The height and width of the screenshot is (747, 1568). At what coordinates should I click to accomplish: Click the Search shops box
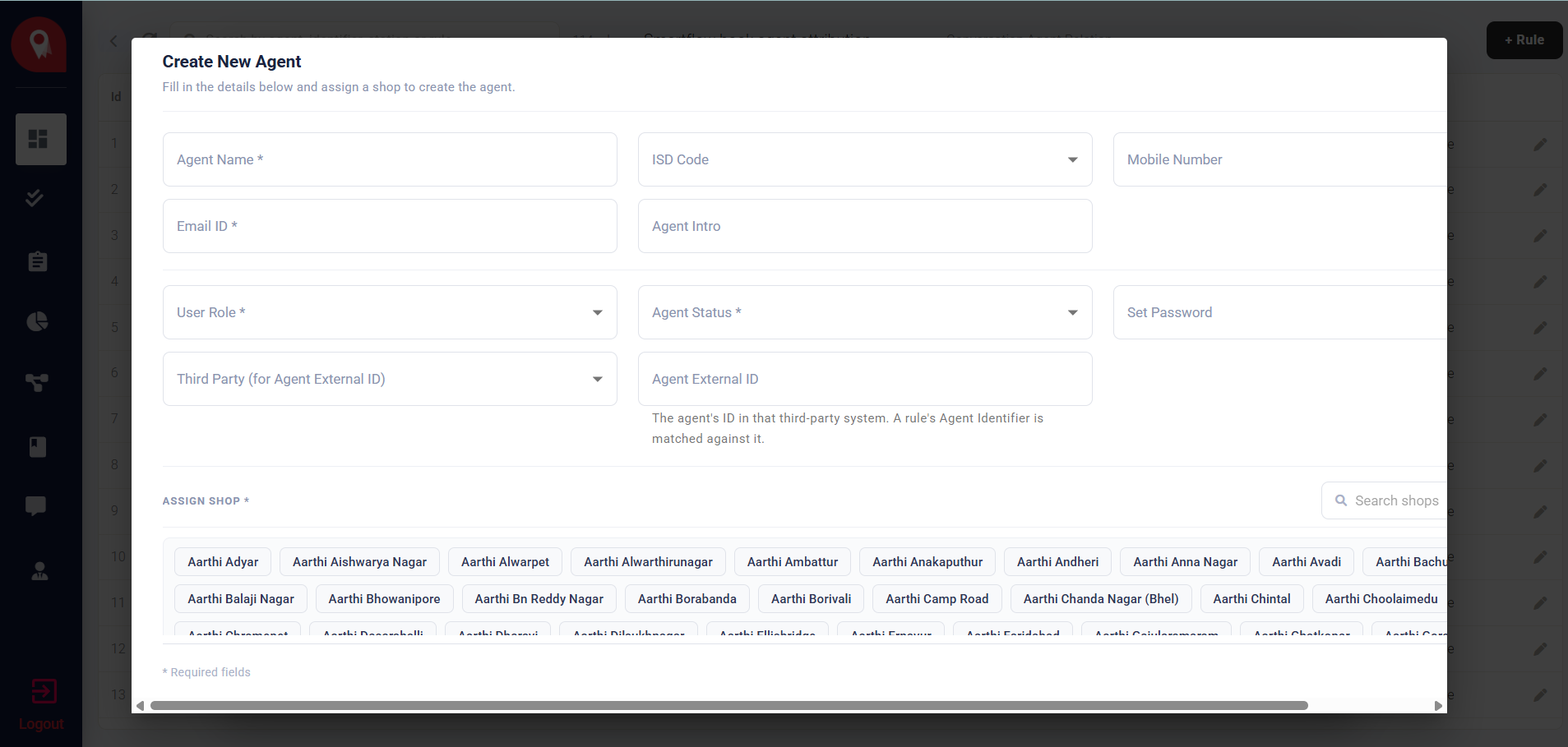pyautogui.click(x=1385, y=500)
